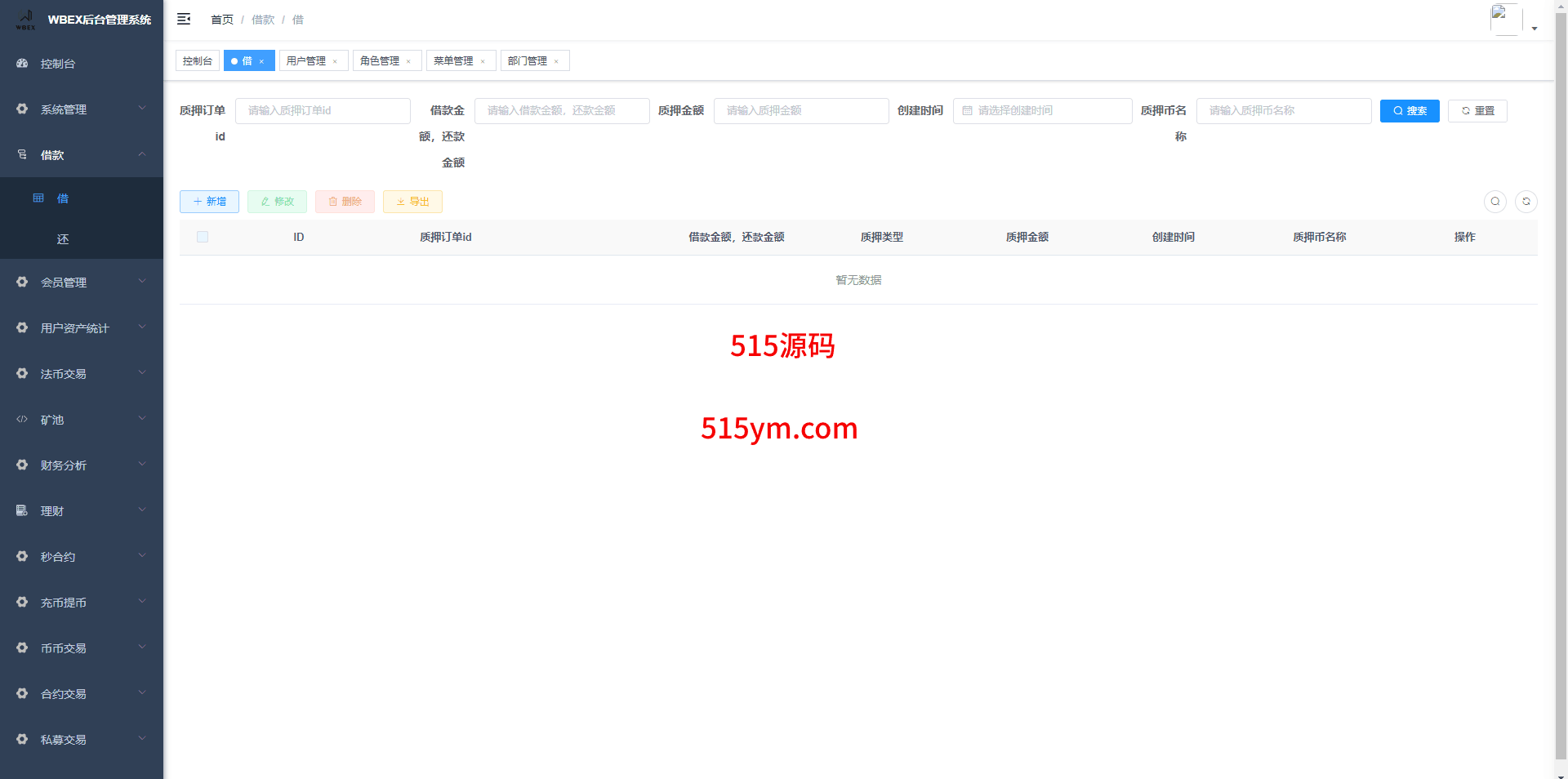Select the 还 submenu item
This screenshot has height=779, width=1568.
[x=63, y=239]
